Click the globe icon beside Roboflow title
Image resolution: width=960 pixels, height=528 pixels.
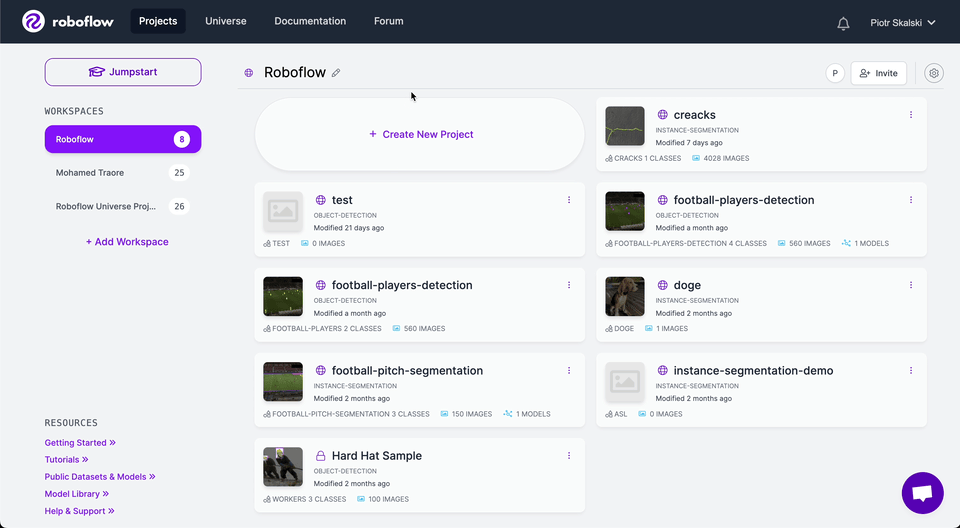pos(249,73)
